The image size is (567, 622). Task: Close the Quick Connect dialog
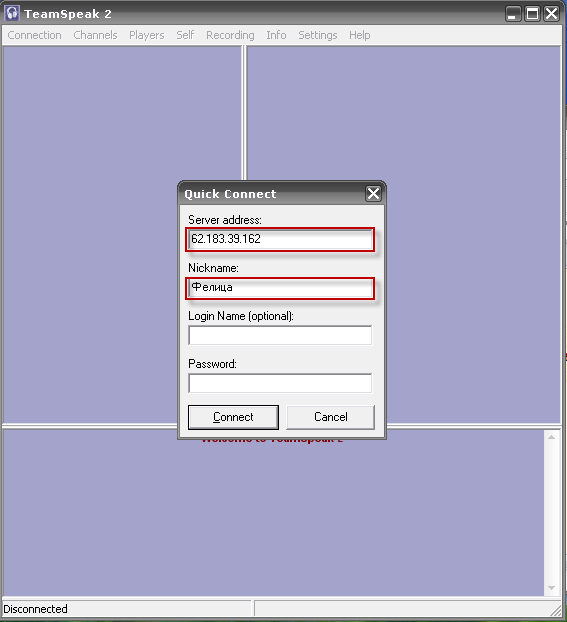click(x=373, y=194)
